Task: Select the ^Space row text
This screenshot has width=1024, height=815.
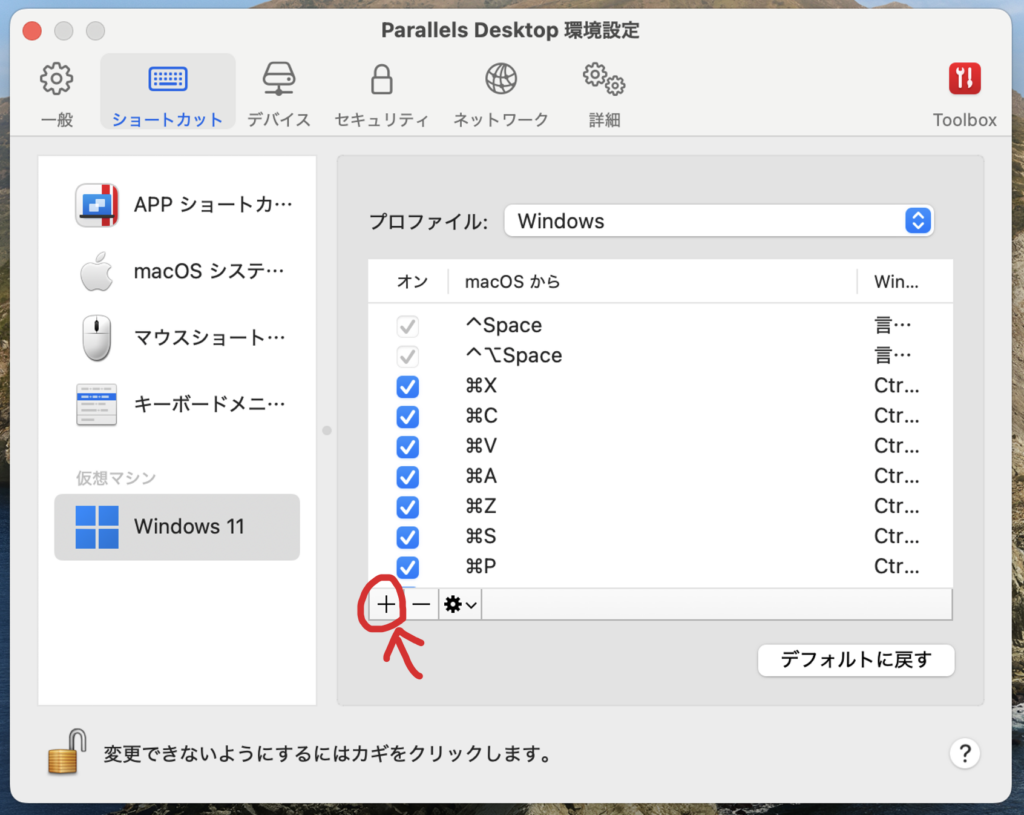Action: pos(504,325)
